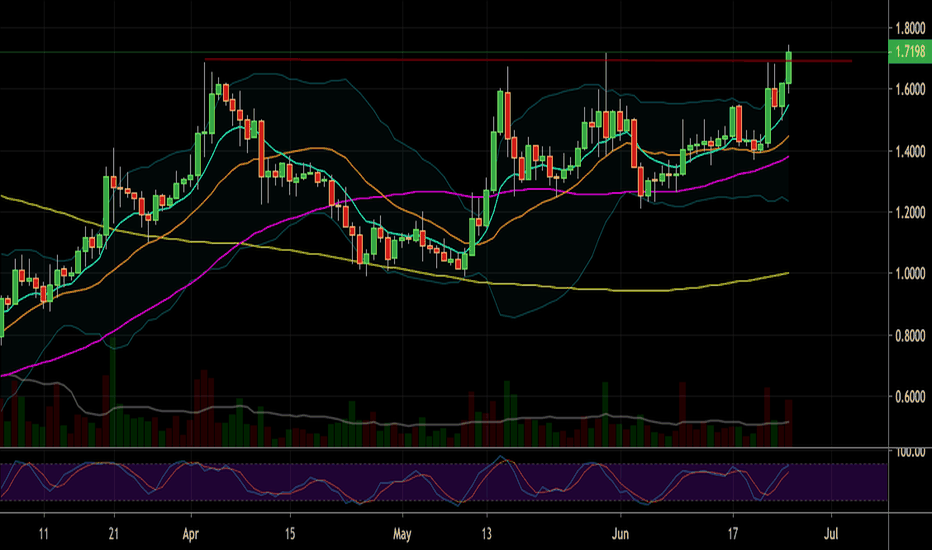Click the last green candlestick
The height and width of the screenshot is (550, 932).
[x=789, y=68]
